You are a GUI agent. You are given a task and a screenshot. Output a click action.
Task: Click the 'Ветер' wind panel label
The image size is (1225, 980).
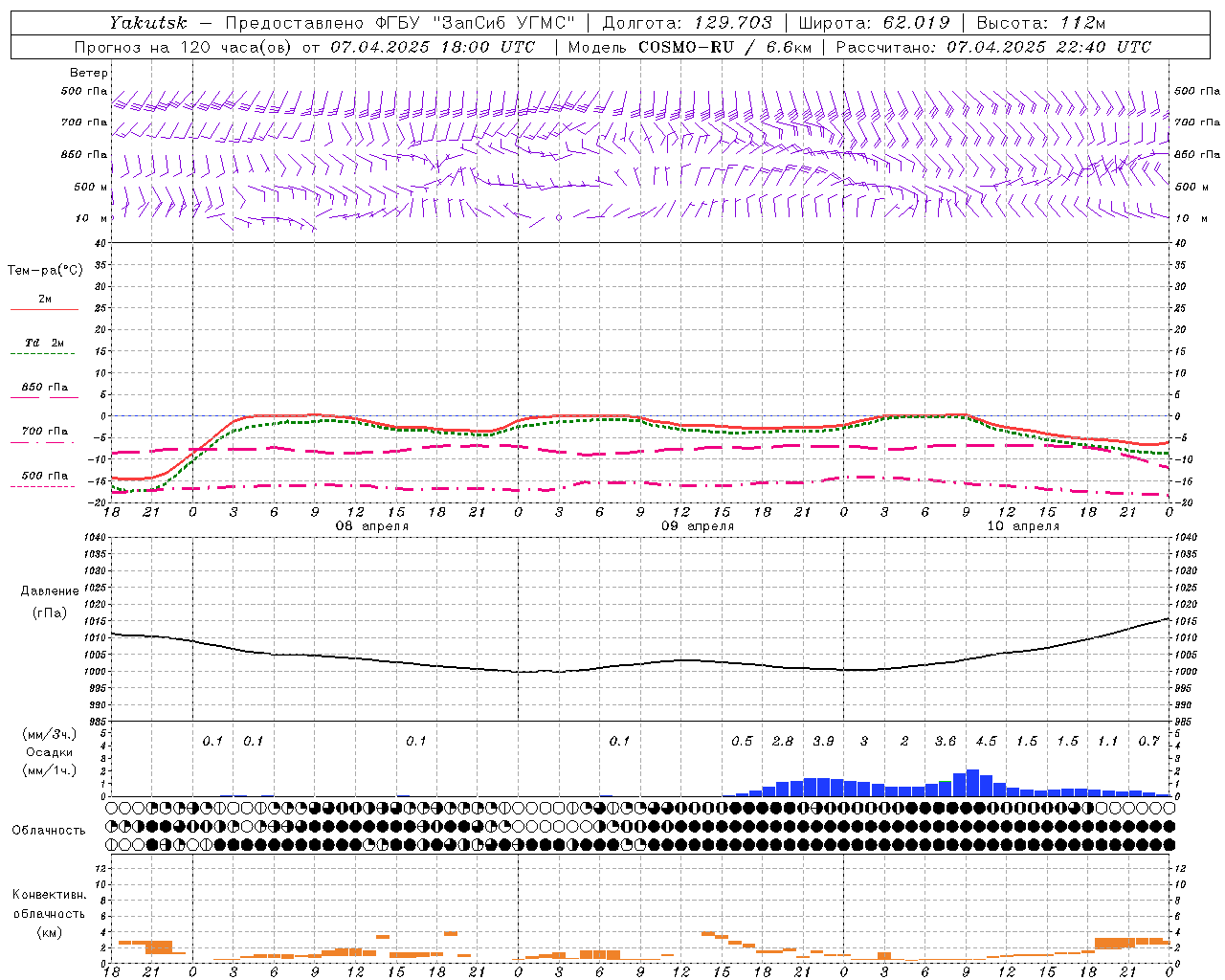point(89,73)
